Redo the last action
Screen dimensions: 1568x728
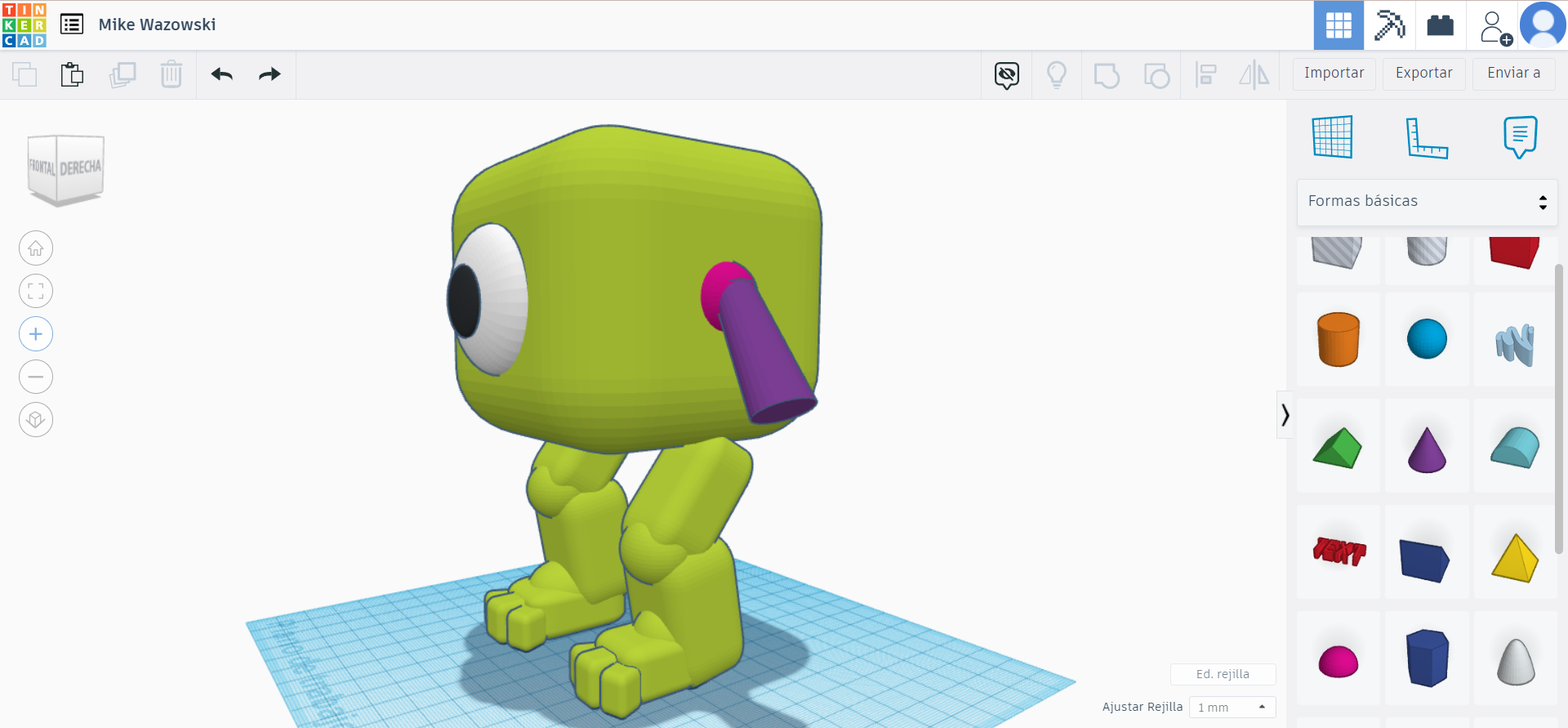(x=269, y=74)
